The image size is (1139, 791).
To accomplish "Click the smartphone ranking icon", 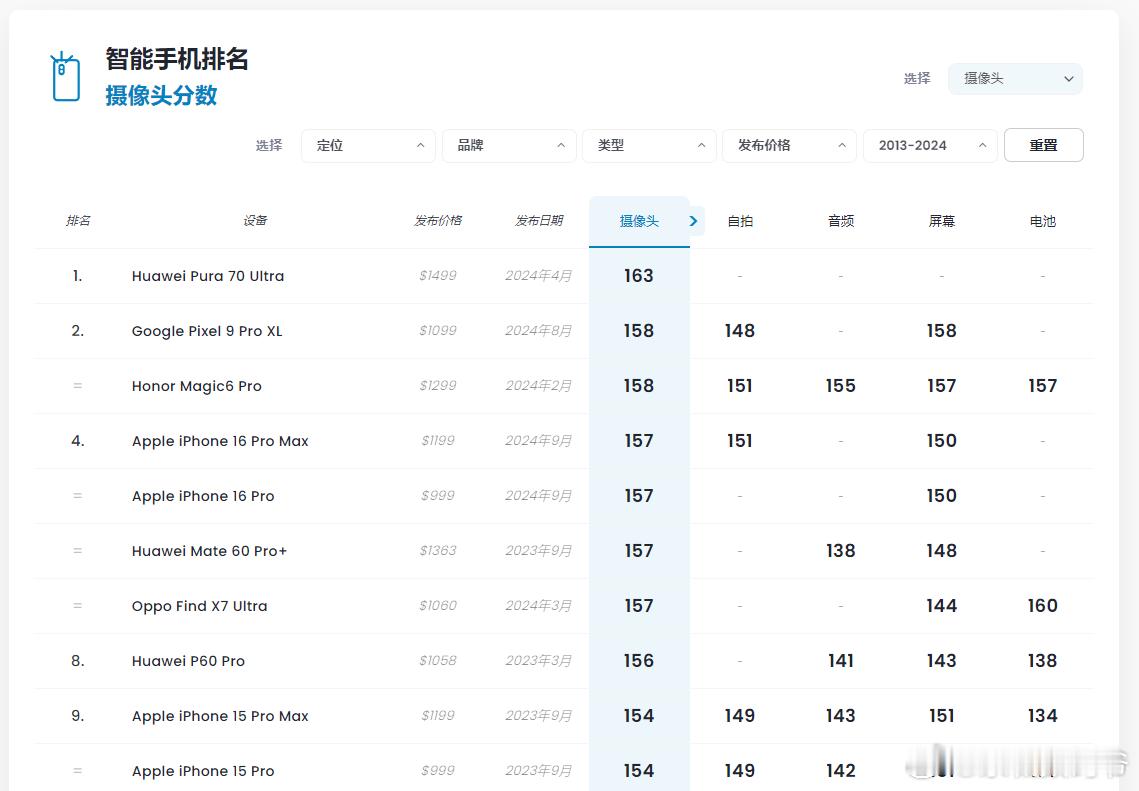I will click(65, 76).
